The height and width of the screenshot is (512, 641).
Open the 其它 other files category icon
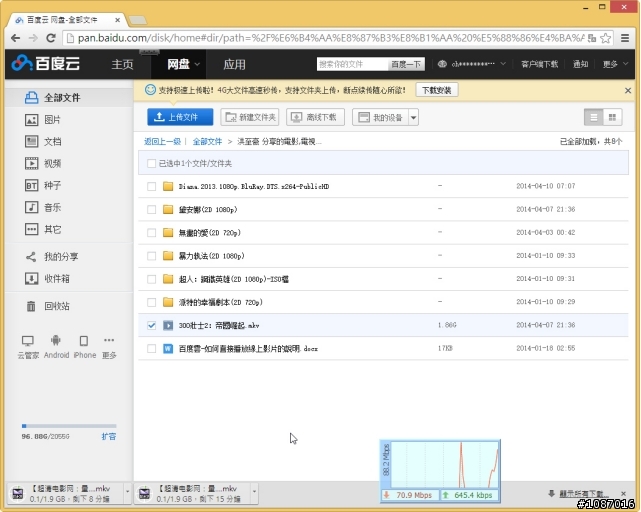point(31,229)
